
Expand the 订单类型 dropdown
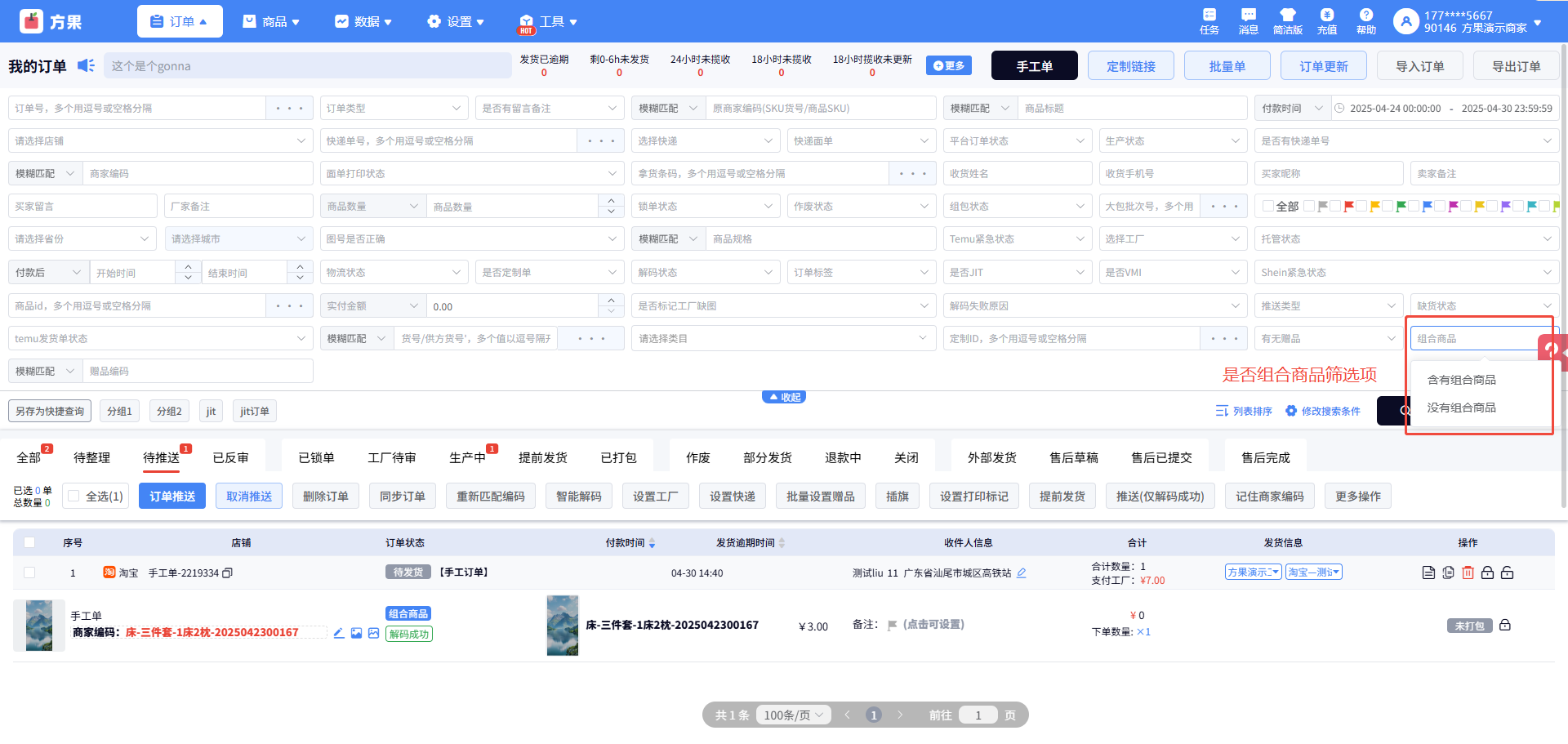click(x=394, y=108)
